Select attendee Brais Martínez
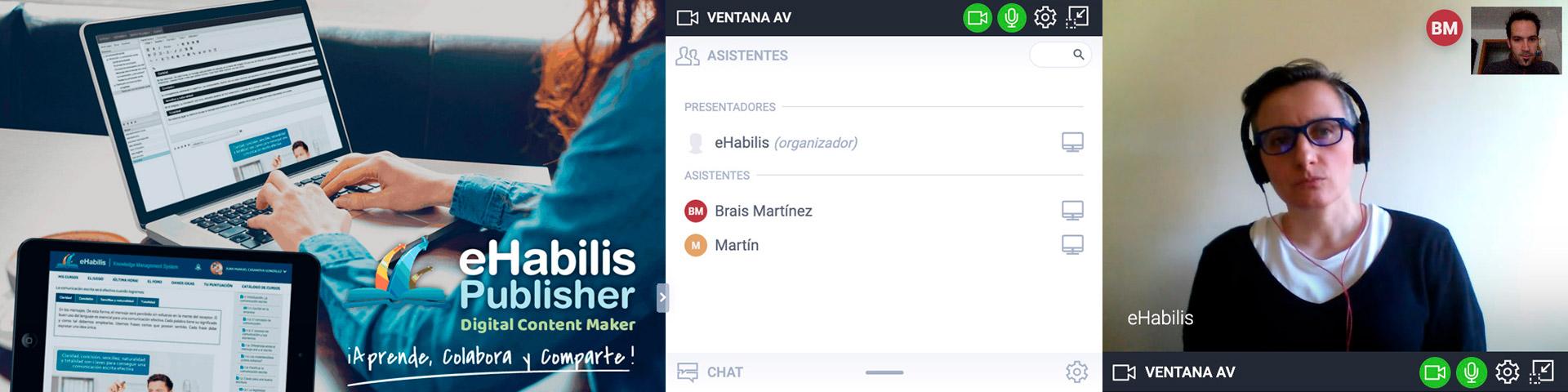 tap(763, 211)
